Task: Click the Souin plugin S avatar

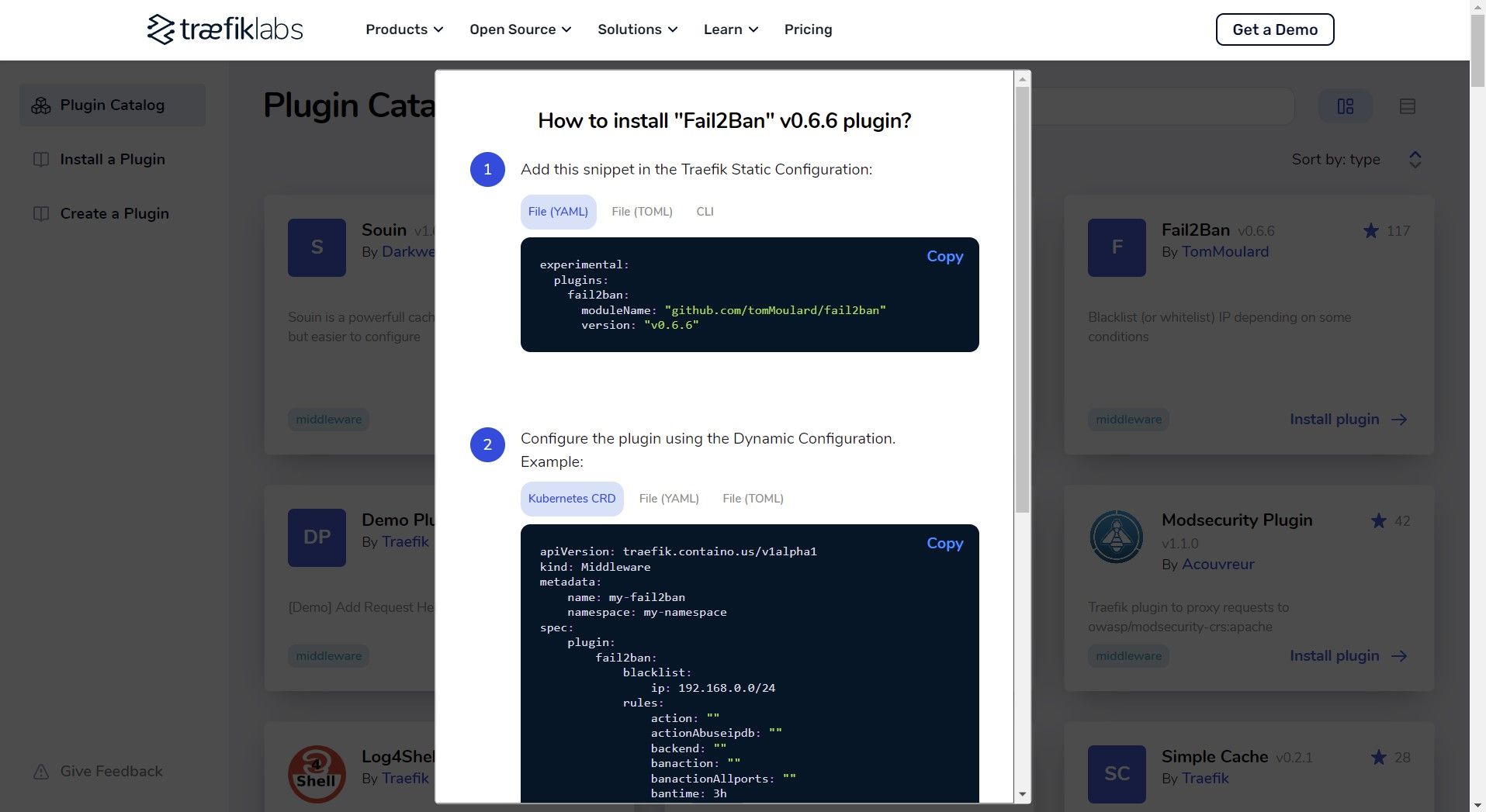Action: click(x=317, y=247)
